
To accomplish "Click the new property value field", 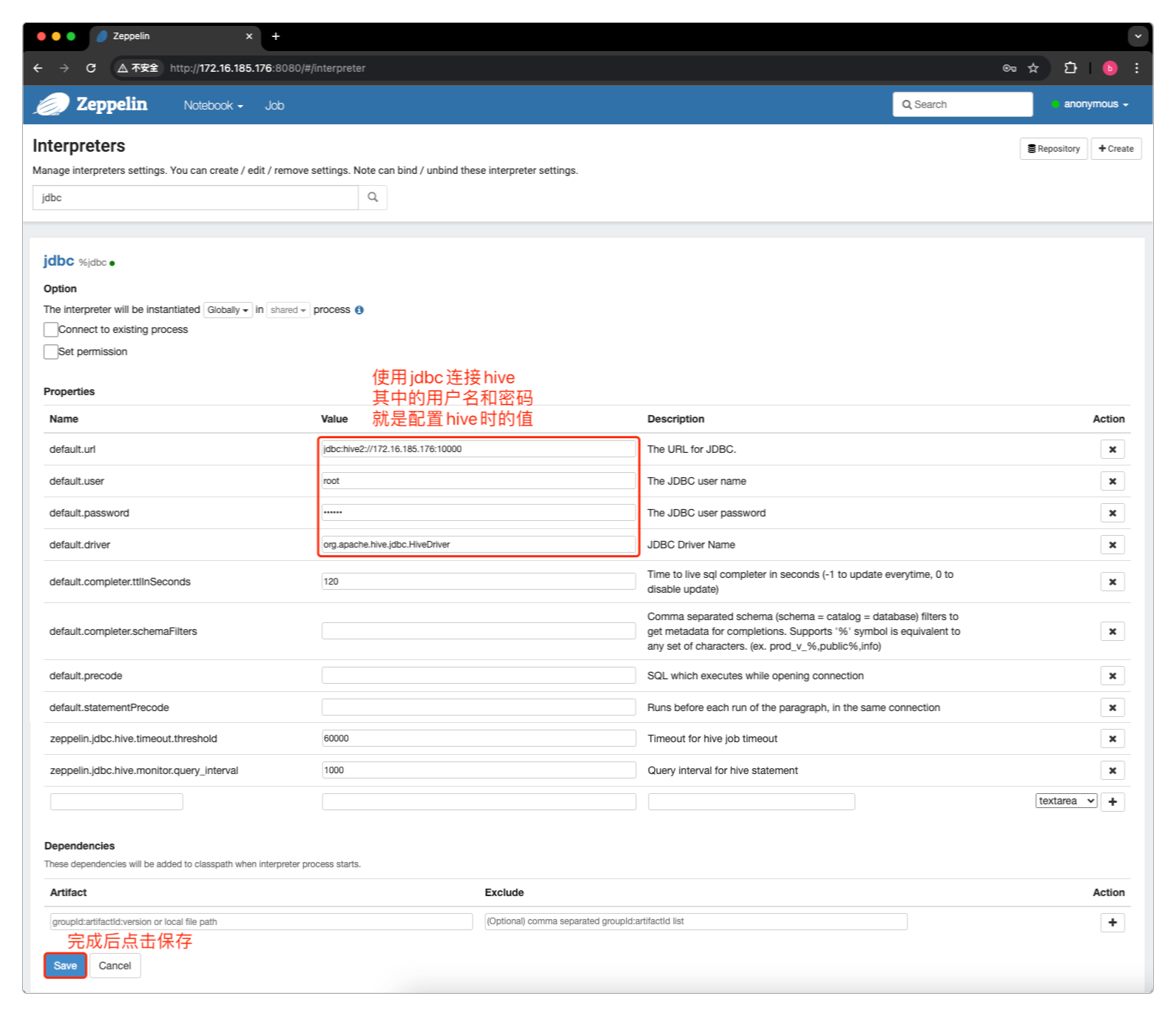I will click(479, 801).
